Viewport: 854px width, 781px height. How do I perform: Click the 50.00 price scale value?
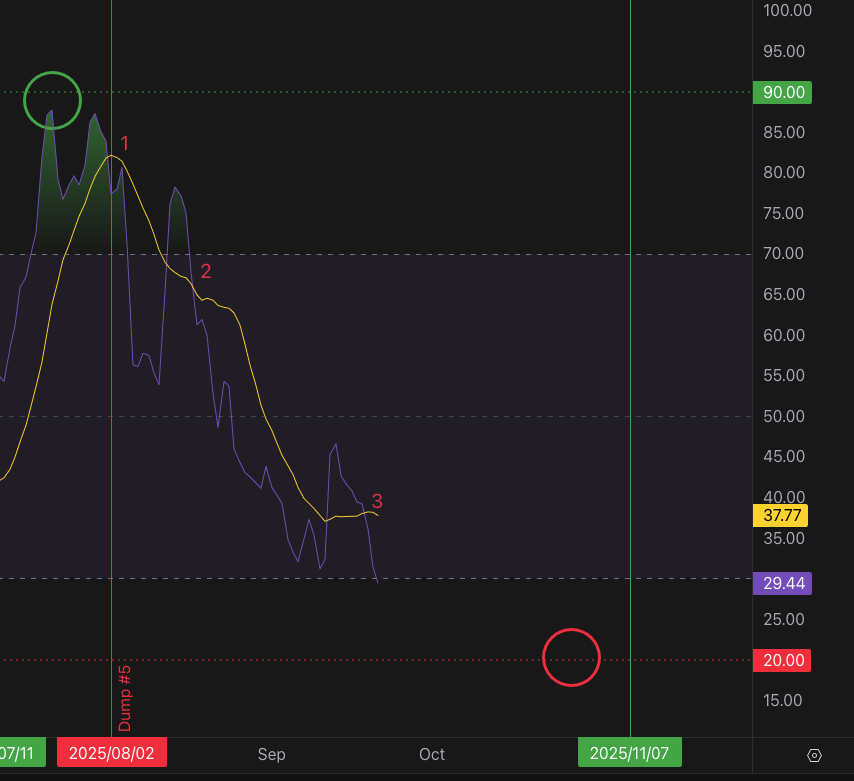point(784,416)
